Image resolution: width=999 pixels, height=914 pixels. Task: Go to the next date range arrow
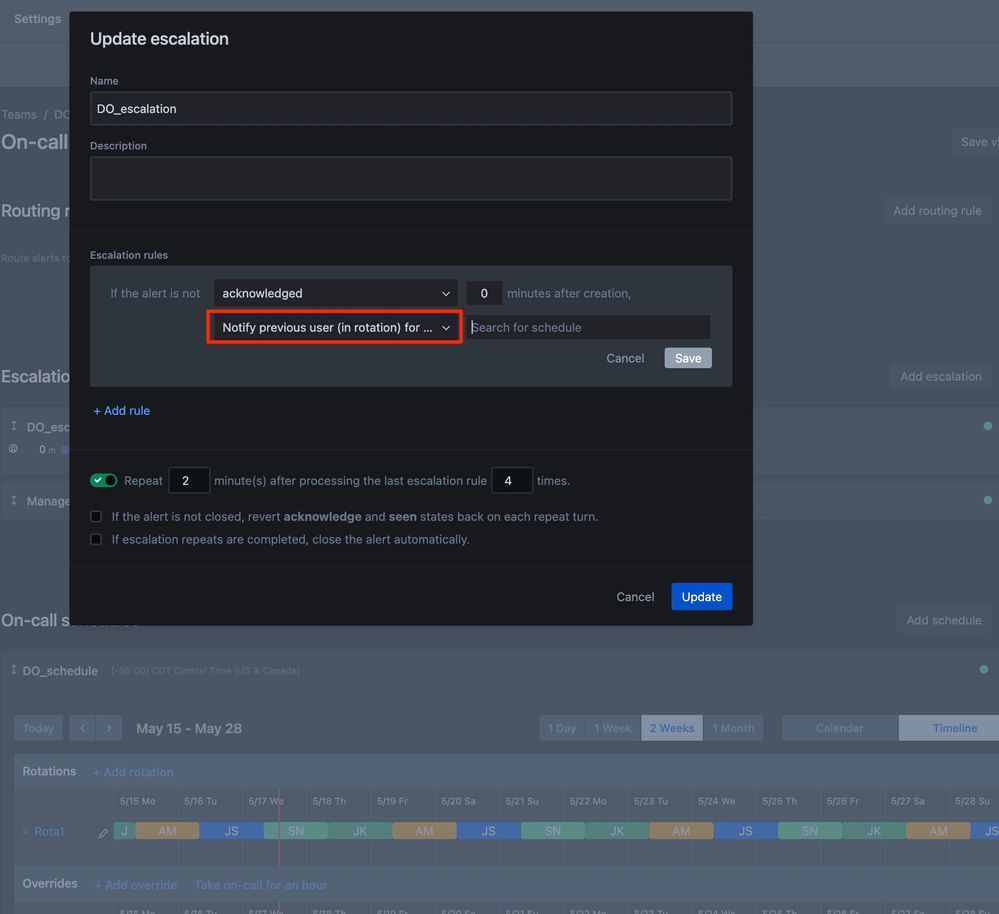[x=109, y=728]
